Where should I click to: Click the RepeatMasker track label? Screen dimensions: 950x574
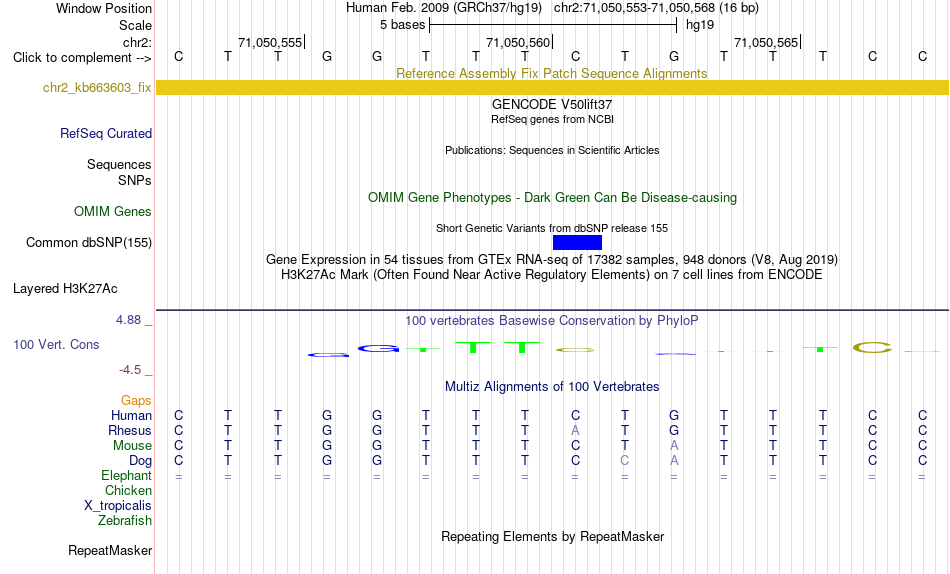110,550
